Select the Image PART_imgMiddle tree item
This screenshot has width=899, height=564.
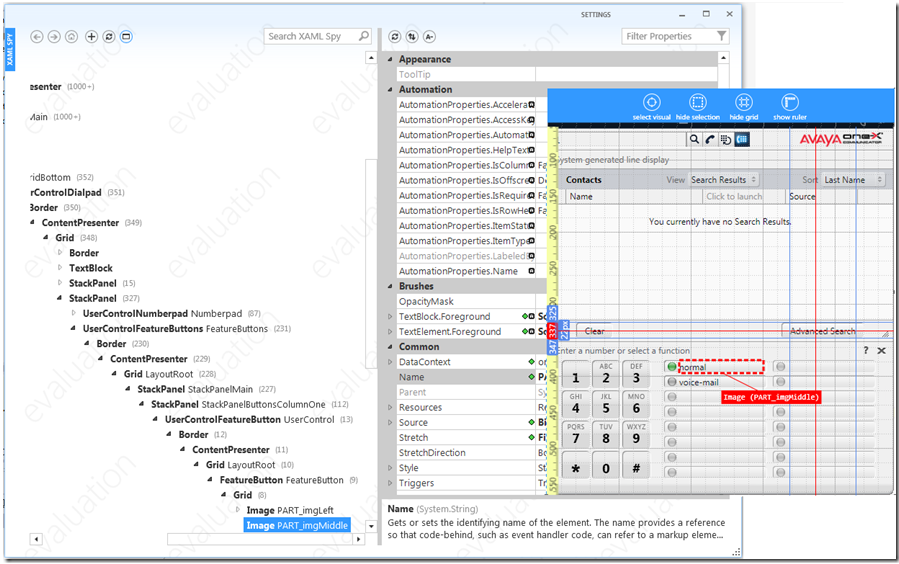click(x=297, y=525)
